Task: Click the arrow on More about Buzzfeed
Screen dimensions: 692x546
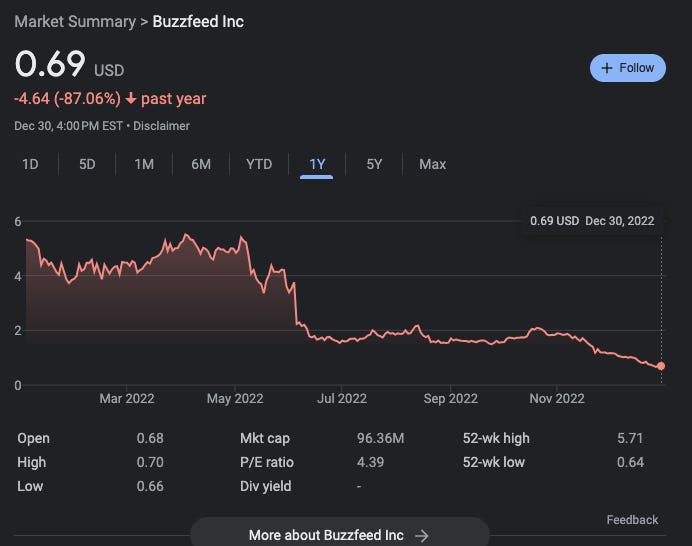Action: coord(422,536)
